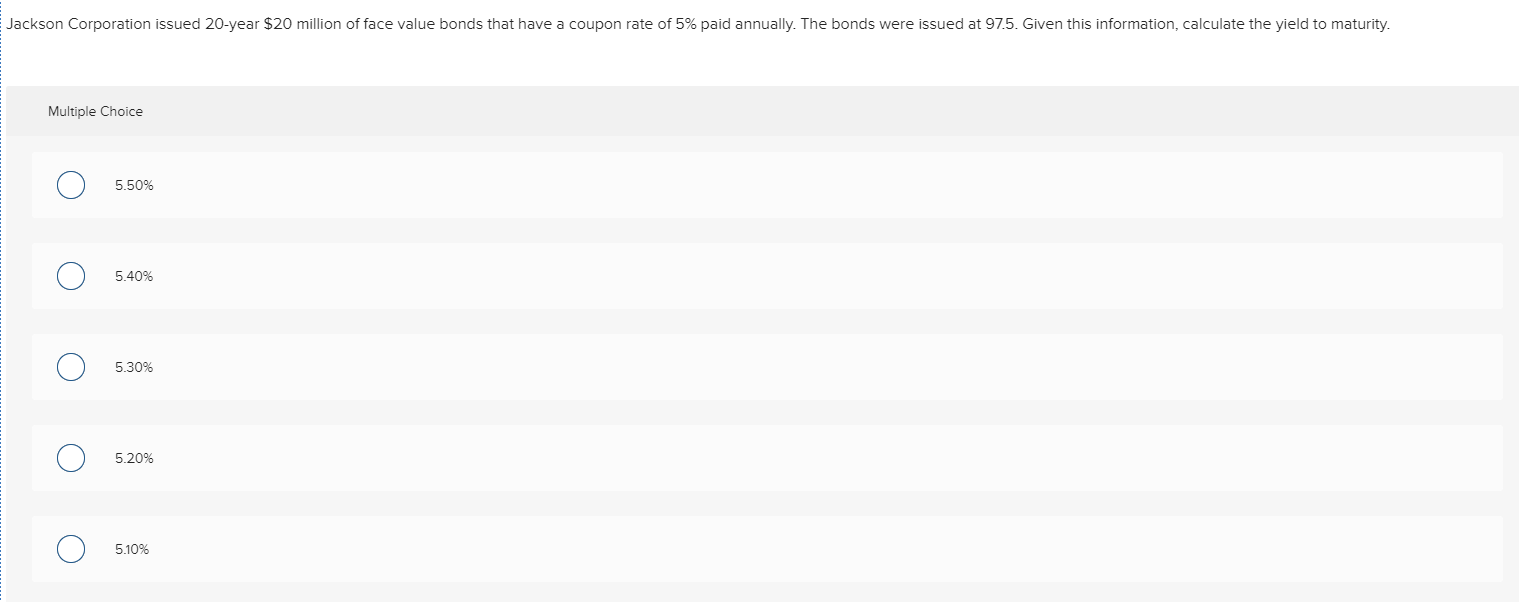Click the question text about Jackson Corporation
This screenshot has height=602, width=1519.
(x=698, y=23)
